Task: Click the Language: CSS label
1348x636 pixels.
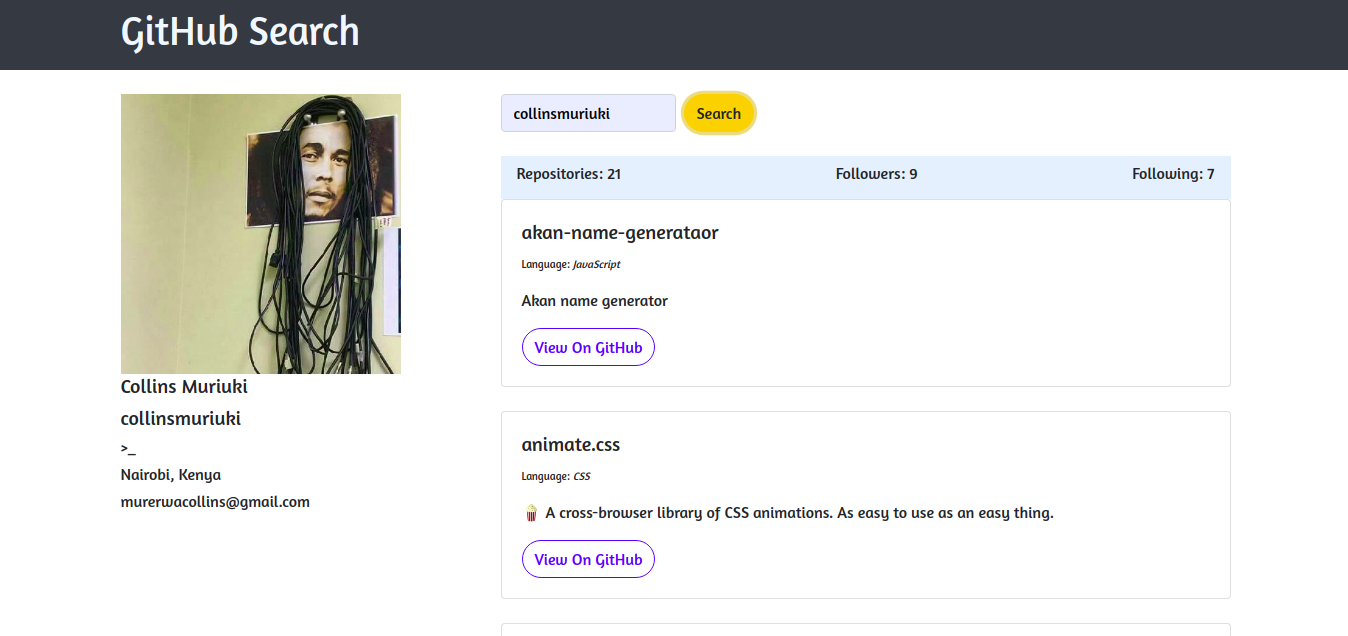Action: point(556,477)
